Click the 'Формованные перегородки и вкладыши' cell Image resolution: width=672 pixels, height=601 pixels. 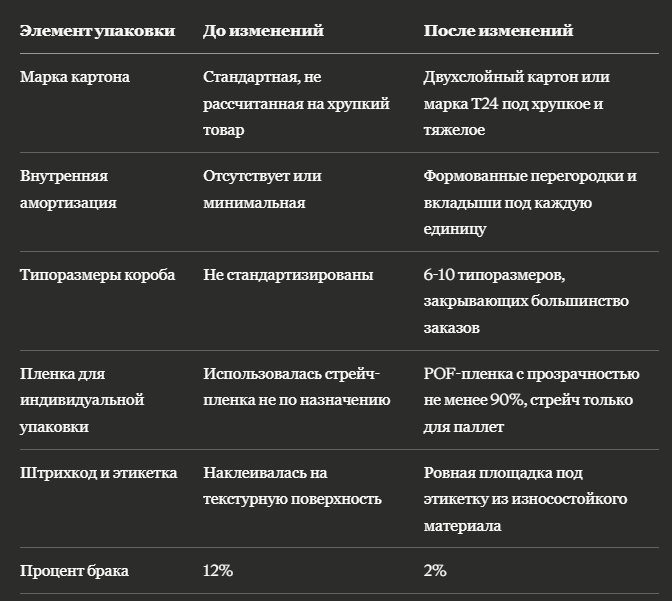click(x=530, y=202)
